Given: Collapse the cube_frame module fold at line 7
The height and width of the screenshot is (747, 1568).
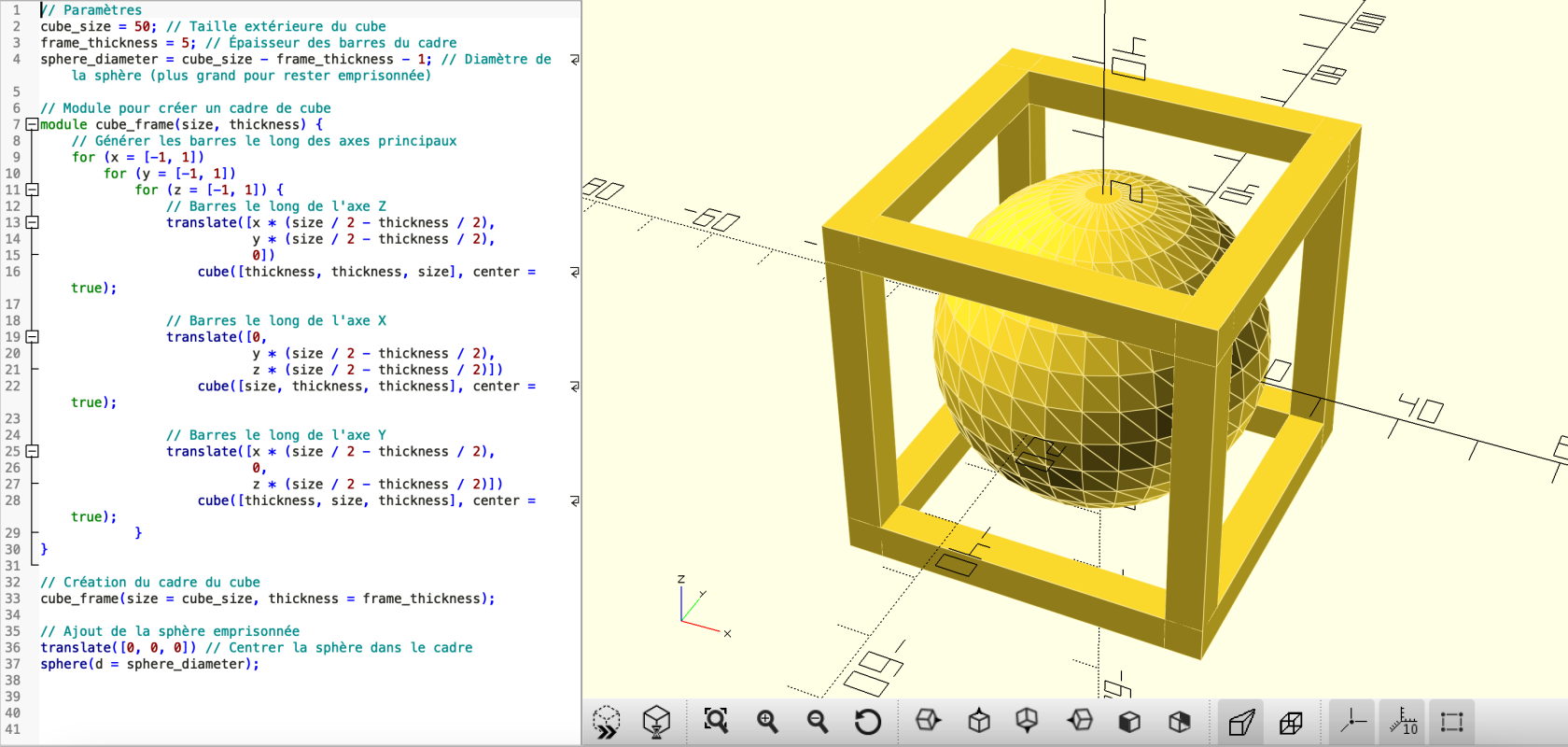Looking at the screenshot, I should [32, 124].
